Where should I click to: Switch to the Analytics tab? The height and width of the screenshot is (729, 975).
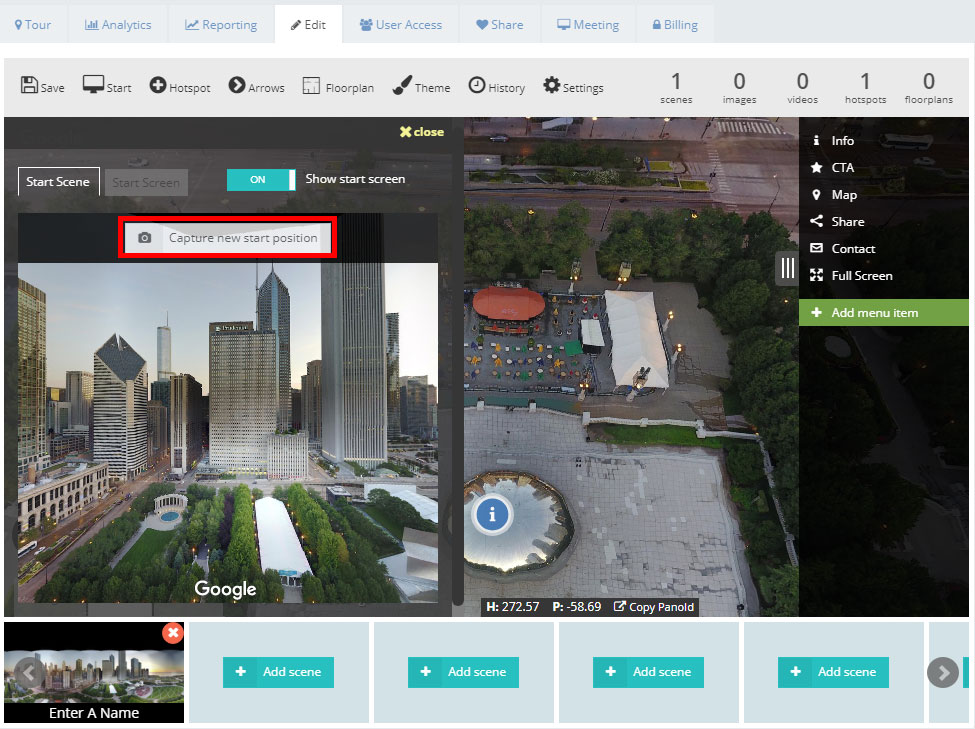(118, 25)
